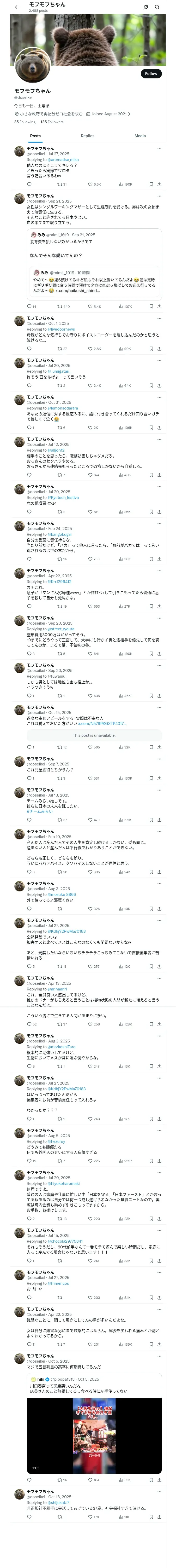The image size is (176, 1568).
Task: Open the 135 Followers list
Action: tap(52, 122)
